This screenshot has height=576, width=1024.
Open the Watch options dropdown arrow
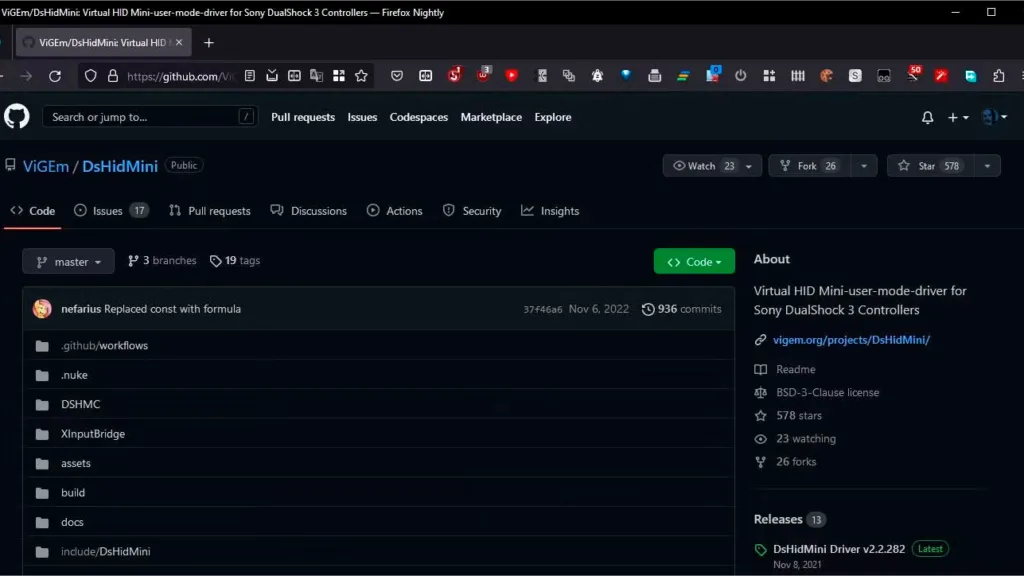[x=748, y=166]
